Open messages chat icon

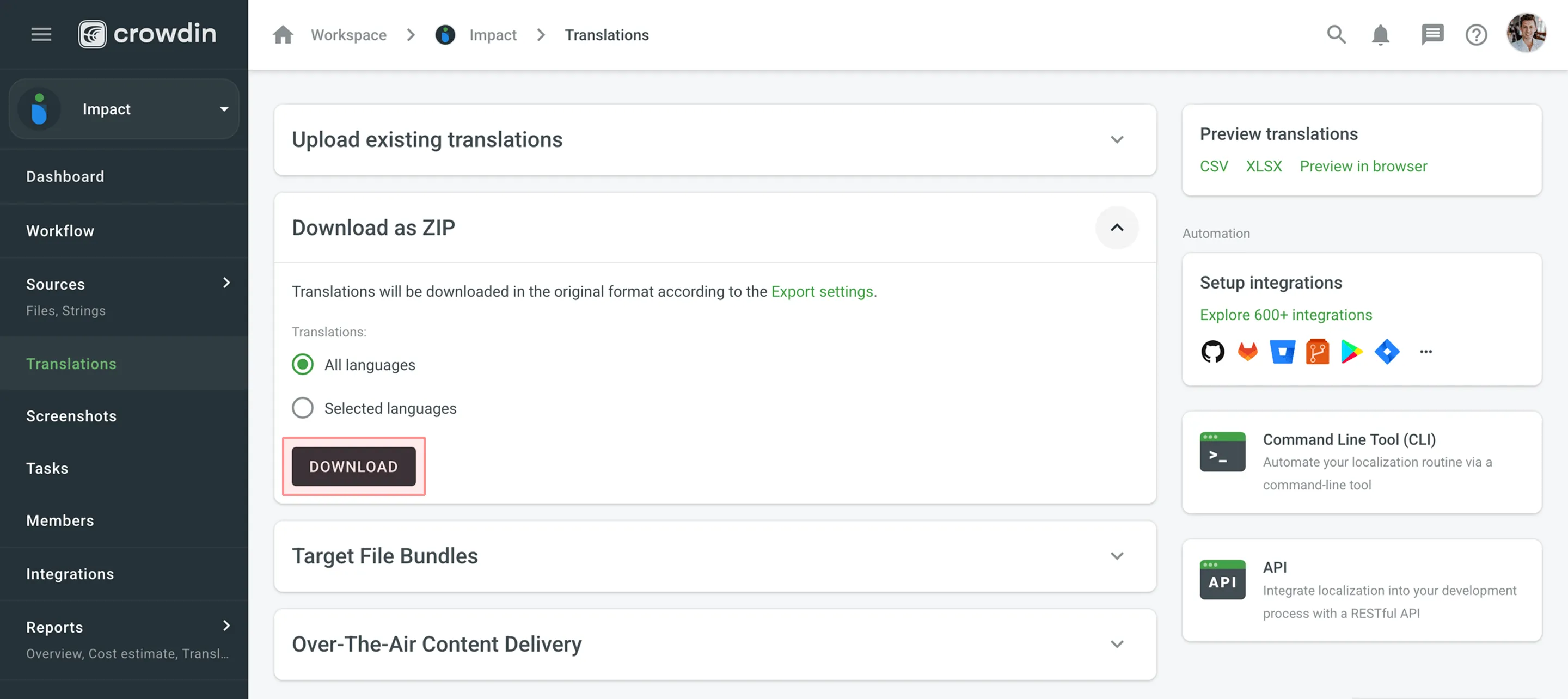(1432, 35)
